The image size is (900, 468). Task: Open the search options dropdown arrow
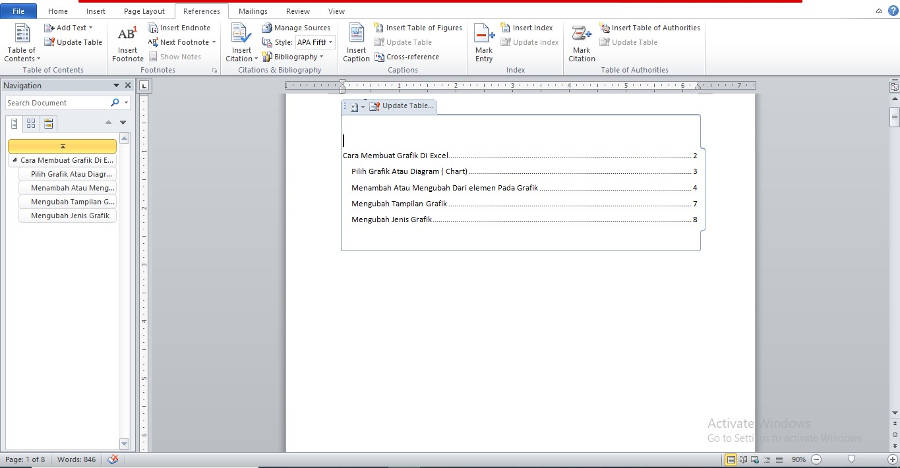126,103
